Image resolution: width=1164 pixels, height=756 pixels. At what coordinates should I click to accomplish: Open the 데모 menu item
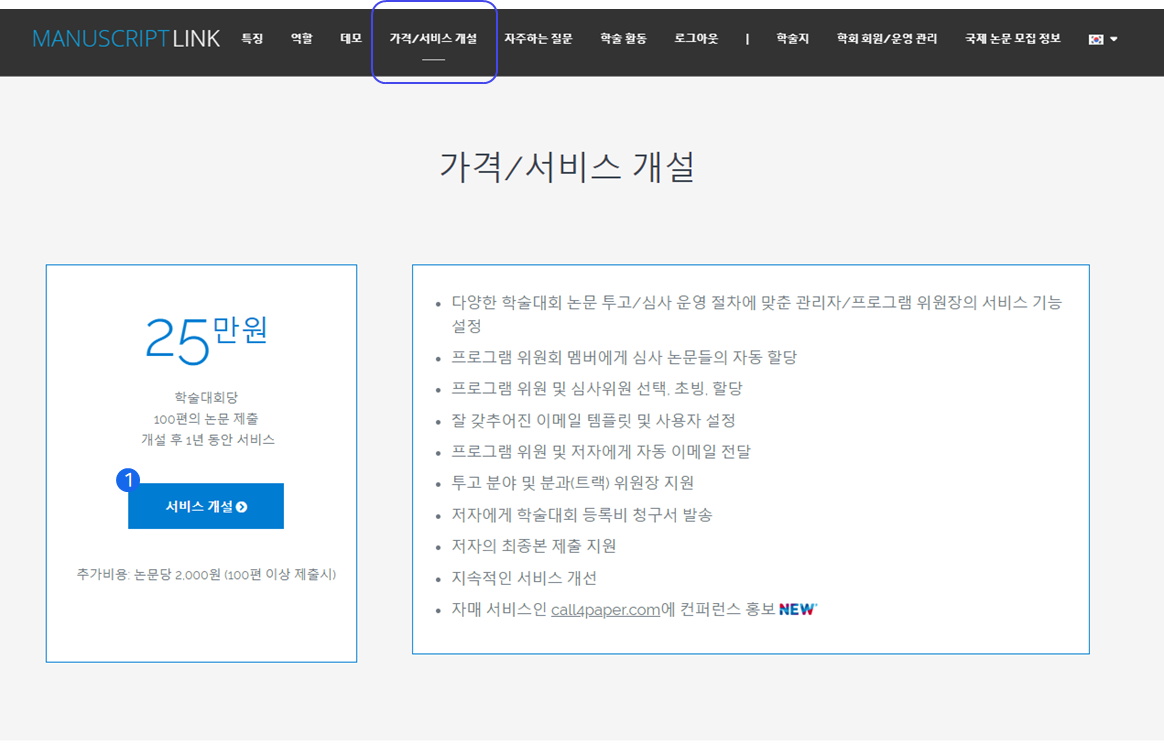pyautogui.click(x=350, y=39)
